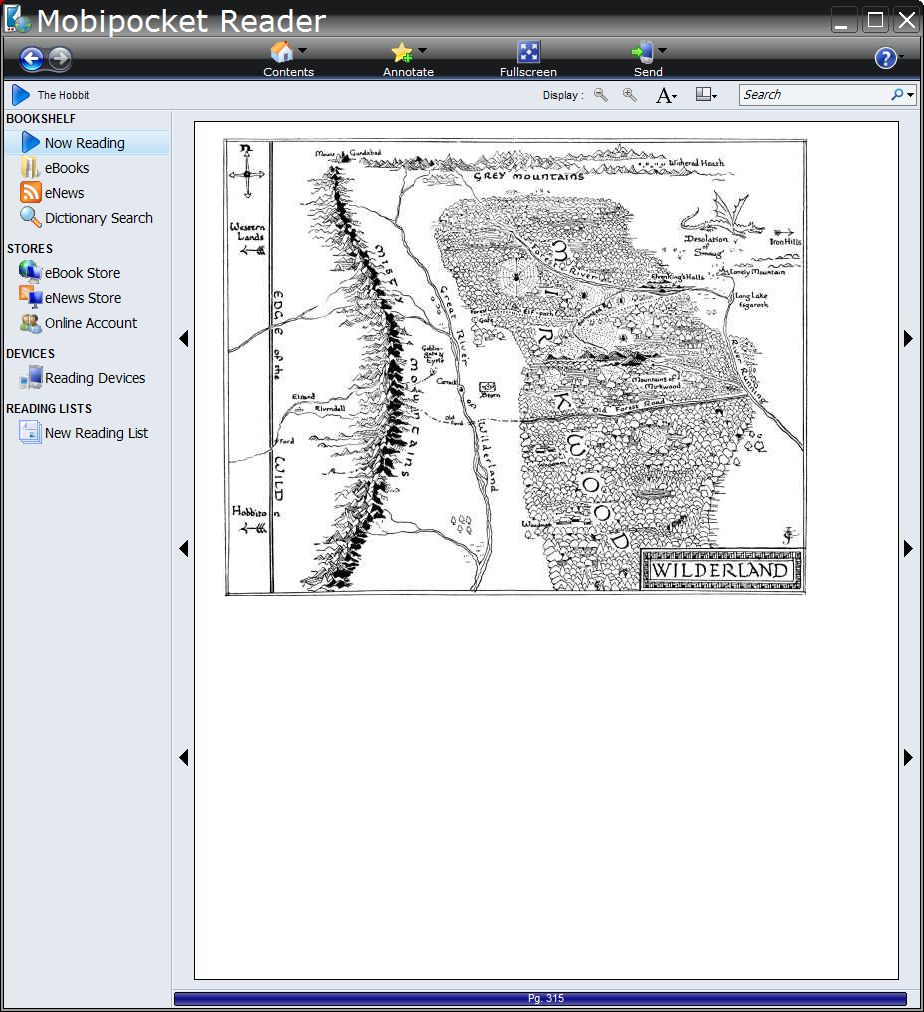Click the Annotate star icon
The height and width of the screenshot is (1012, 924).
(401, 52)
